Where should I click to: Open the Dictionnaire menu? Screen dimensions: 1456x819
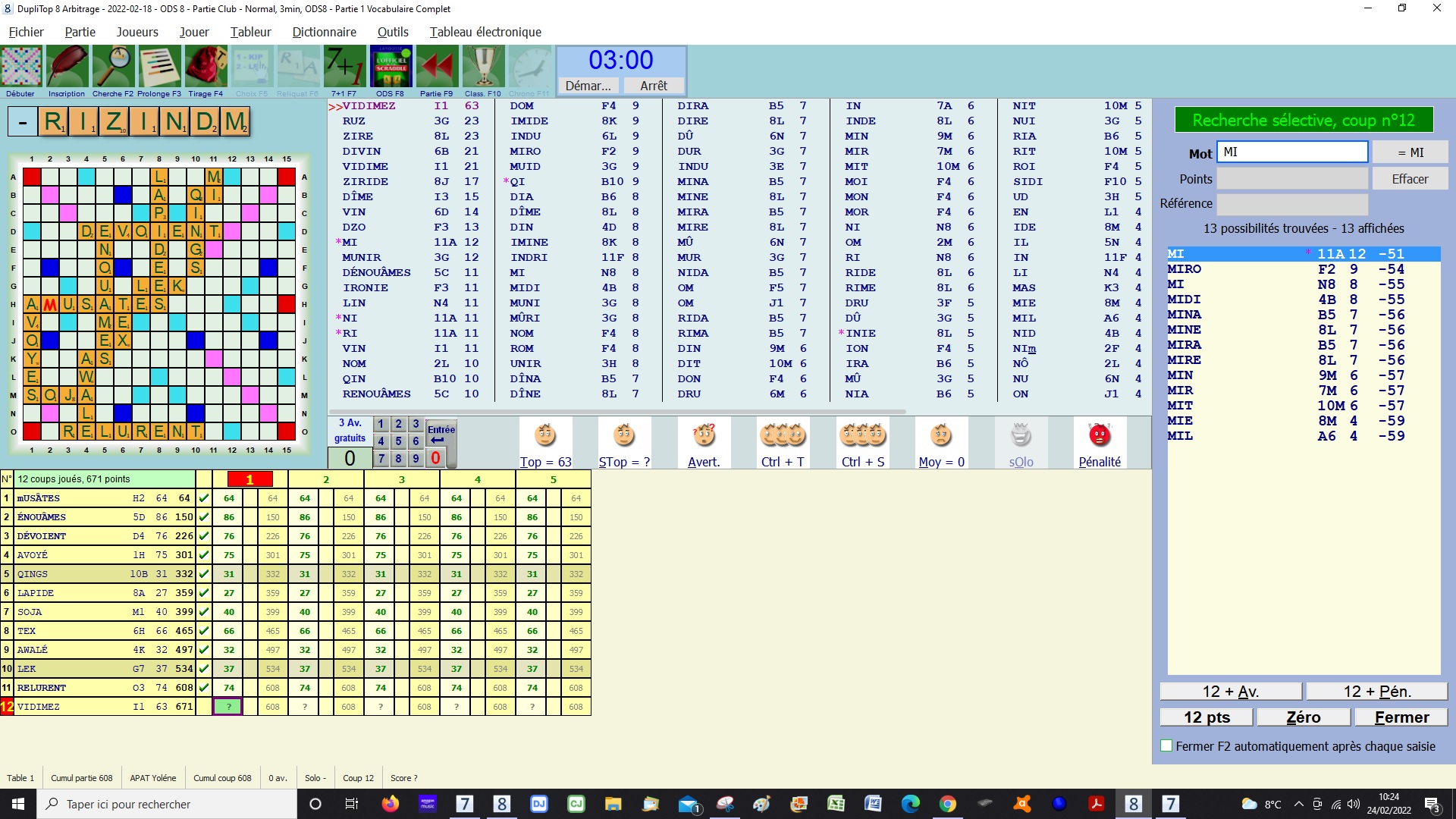click(324, 32)
